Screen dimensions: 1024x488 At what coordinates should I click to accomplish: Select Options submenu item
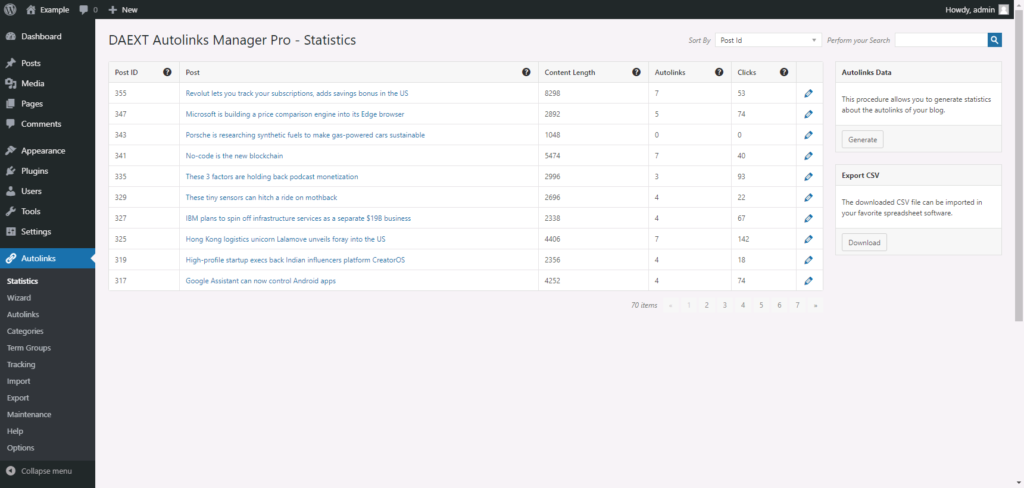20,448
